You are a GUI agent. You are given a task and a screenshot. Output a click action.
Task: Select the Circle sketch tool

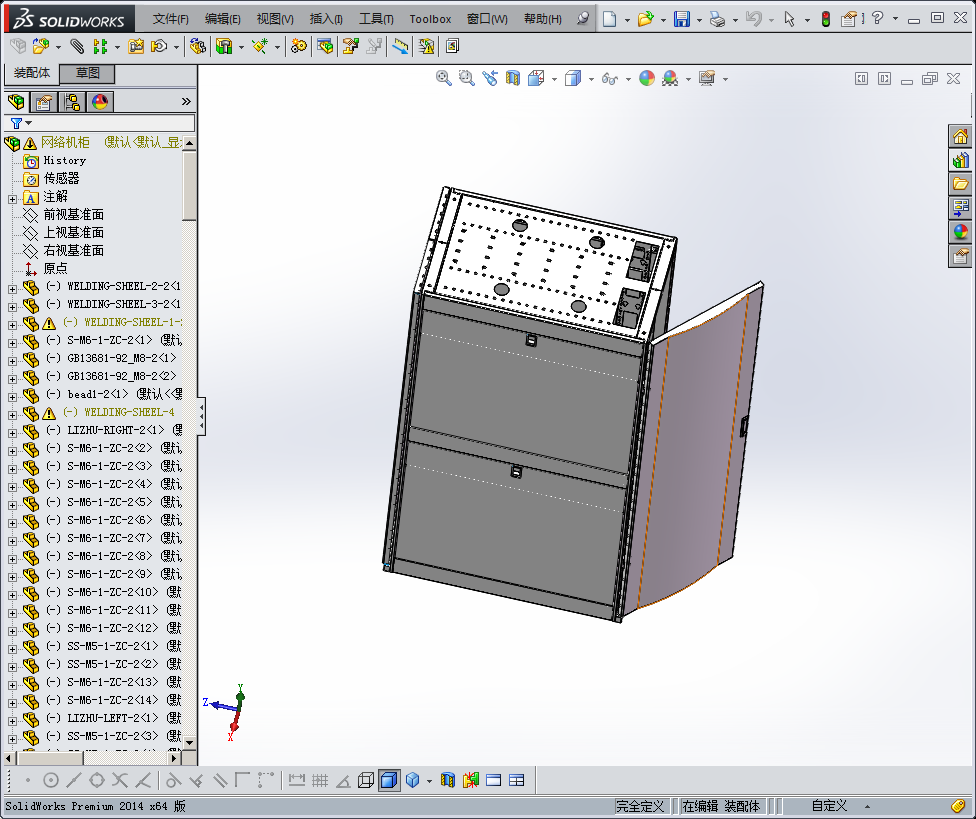51,780
